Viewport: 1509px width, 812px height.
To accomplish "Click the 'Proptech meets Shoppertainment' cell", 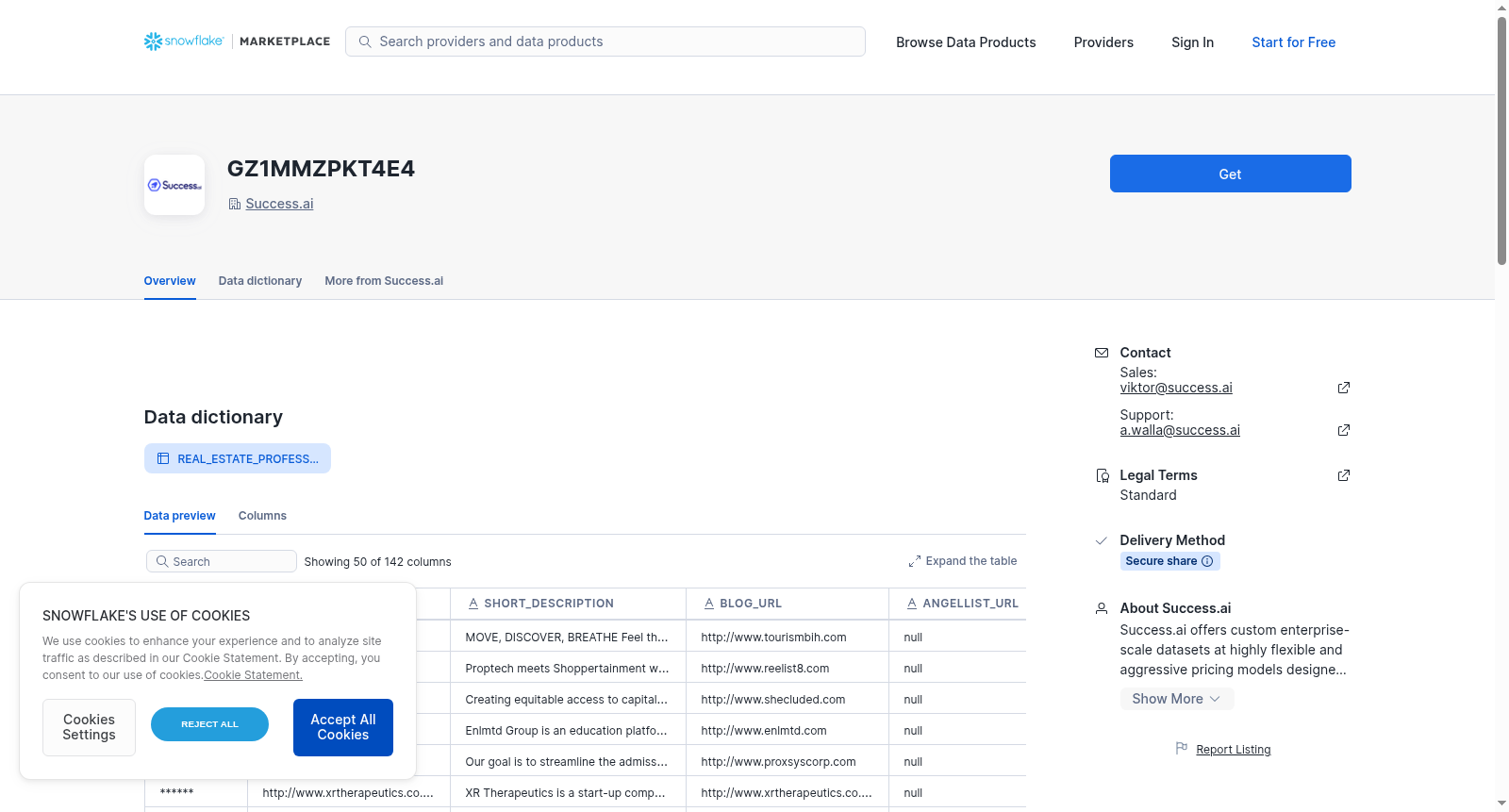I will click(x=568, y=668).
